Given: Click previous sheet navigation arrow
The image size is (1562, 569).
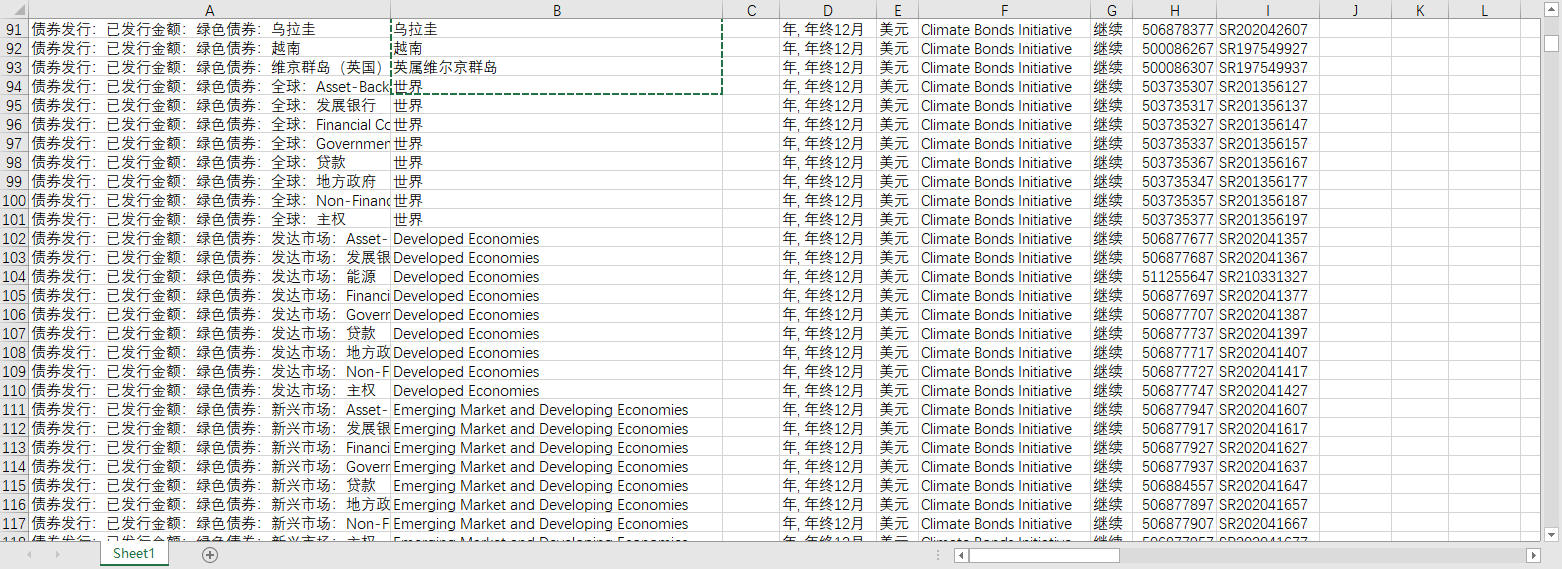Looking at the screenshot, I should click(x=29, y=555).
